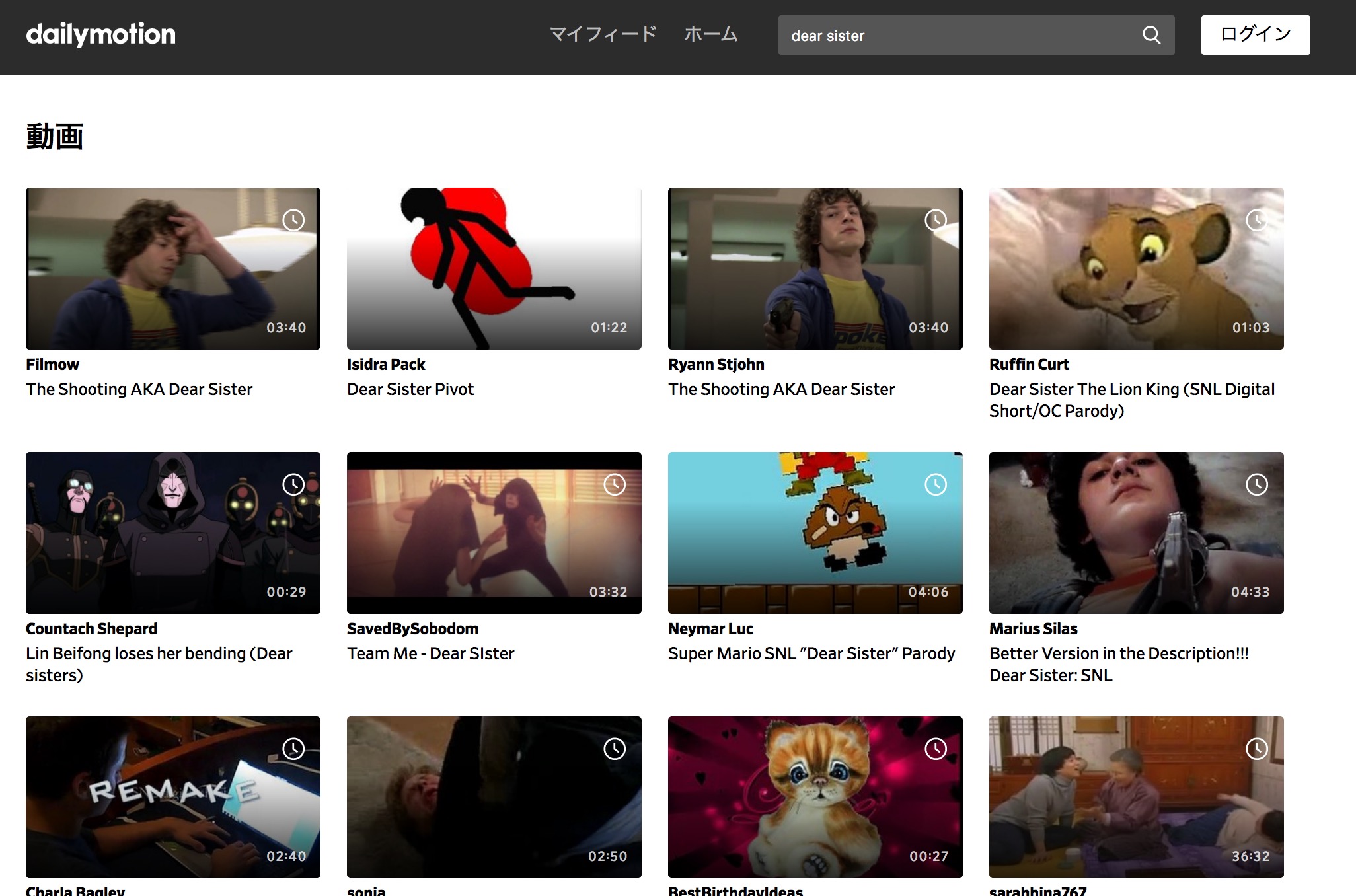The width and height of the screenshot is (1356, 896).
Task: Go to ホーム in the header
Action: coord(711,34)
